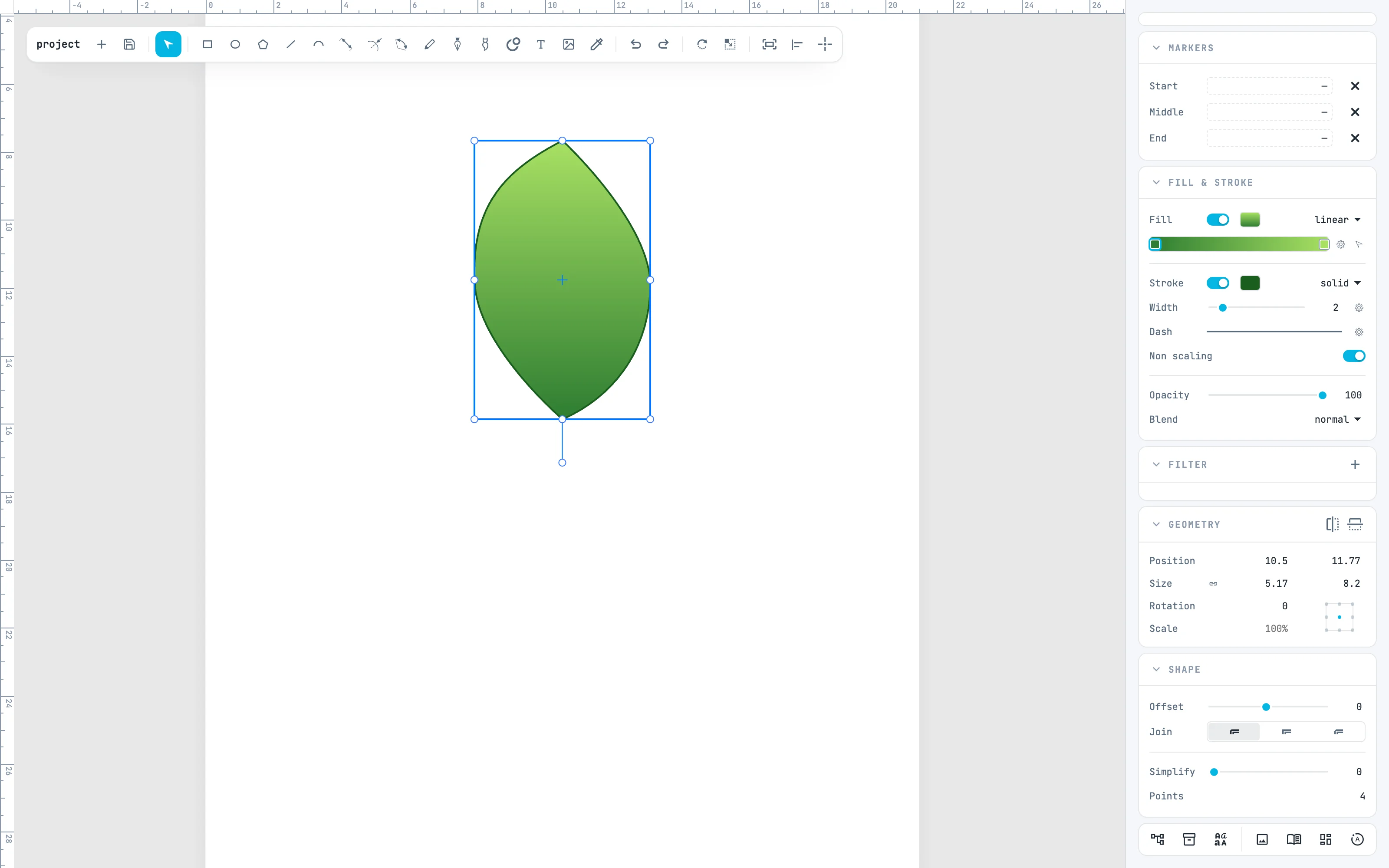Flip shape vertically in Geometry
Viewport: 1389px width, 868px height.
point(1355,524)
